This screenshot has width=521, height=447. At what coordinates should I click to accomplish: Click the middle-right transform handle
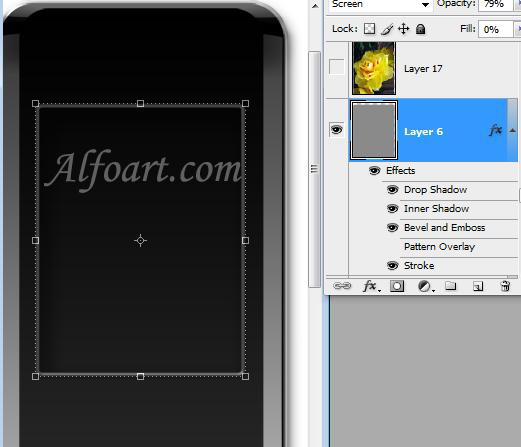(245, 240)
